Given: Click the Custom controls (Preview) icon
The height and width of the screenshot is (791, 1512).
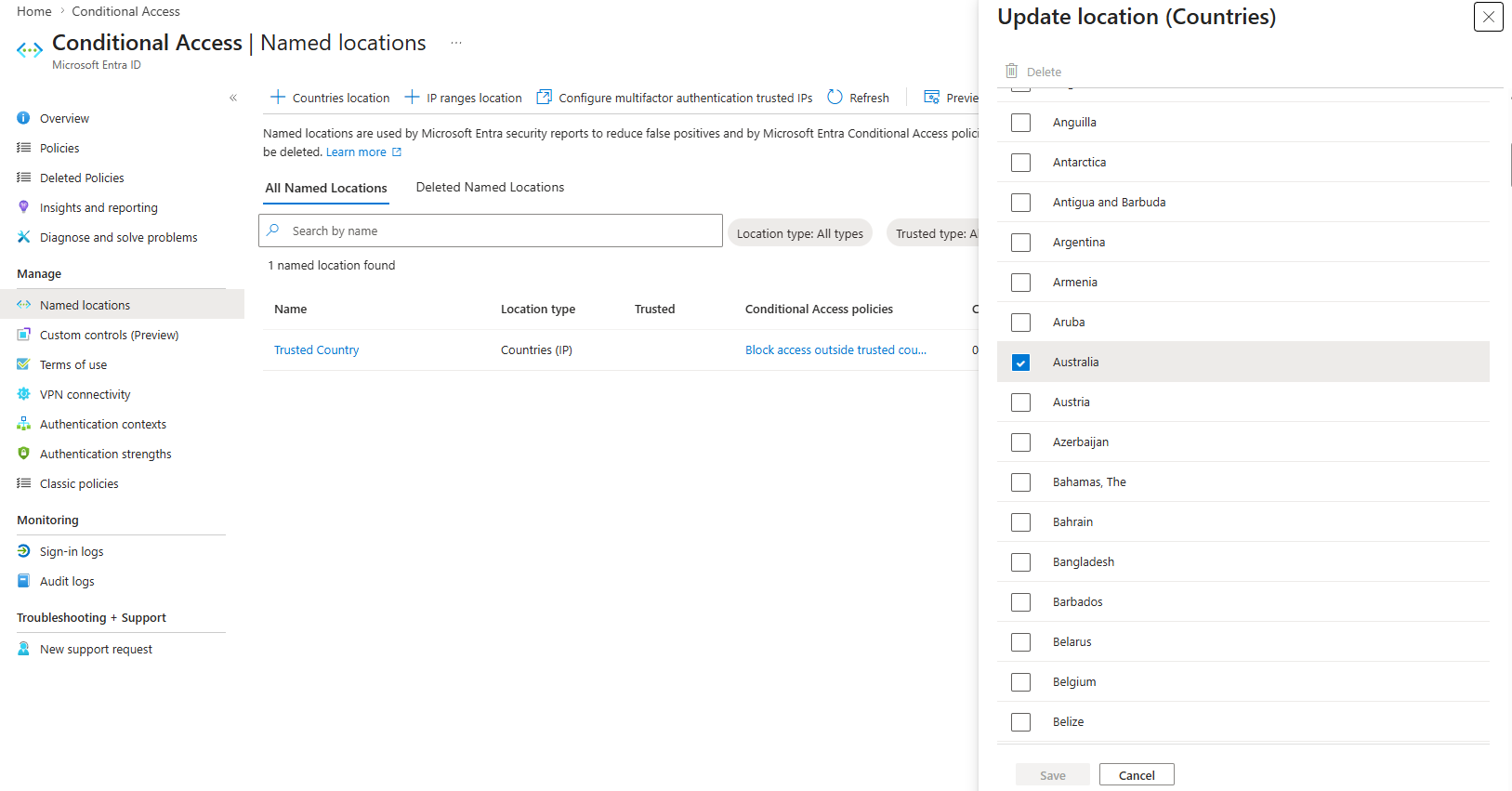Looking at the screenshot, I should (23, 335).
